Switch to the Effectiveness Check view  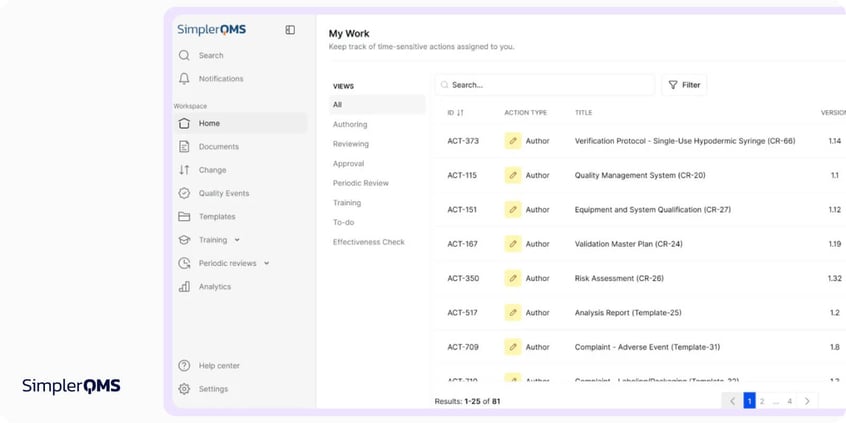pos(369,242)
